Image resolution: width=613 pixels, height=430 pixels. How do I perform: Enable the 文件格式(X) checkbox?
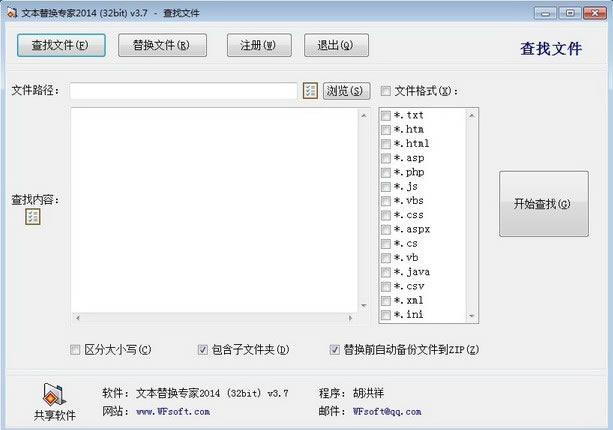[x=385, y=91]
